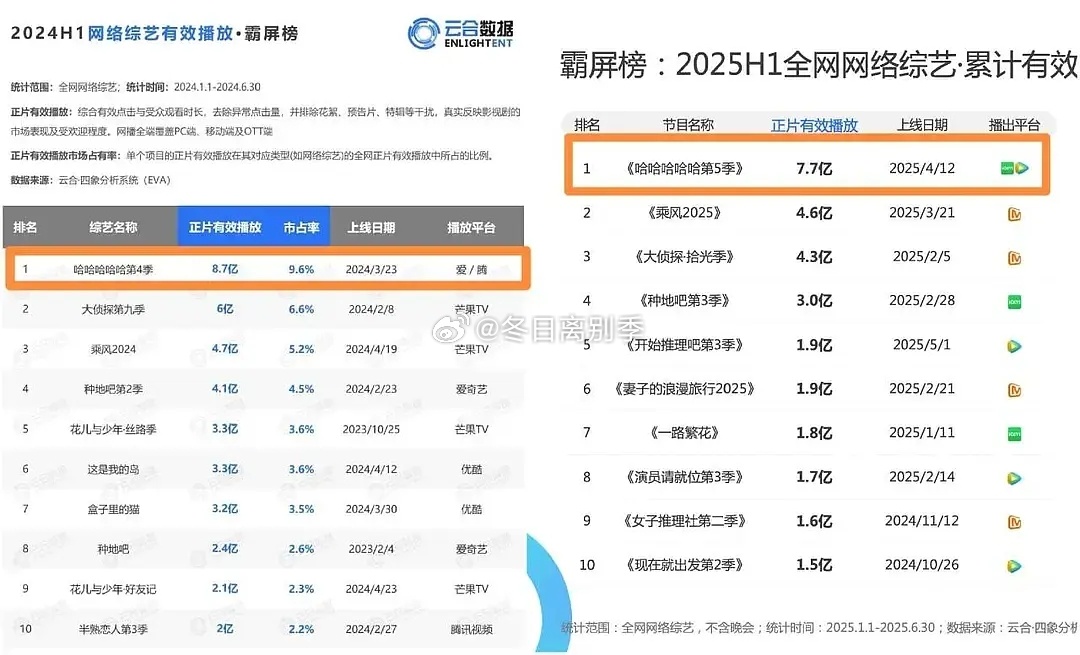Click the 这是我的岛 row name
Viewport: 1080px width, 655px height.
[x=113, y=469]
